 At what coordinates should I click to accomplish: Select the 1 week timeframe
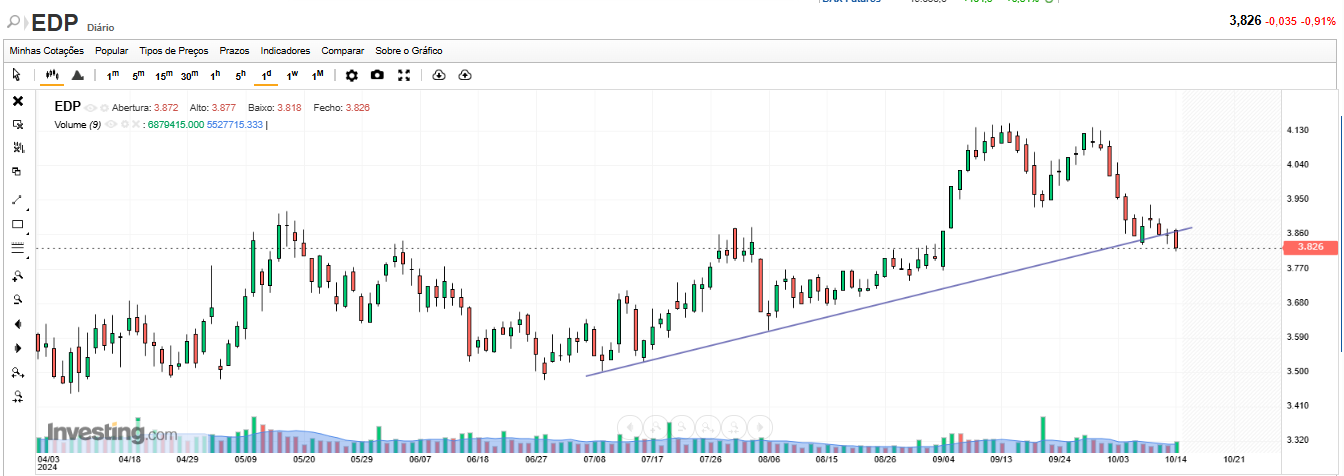pos(292,75)
